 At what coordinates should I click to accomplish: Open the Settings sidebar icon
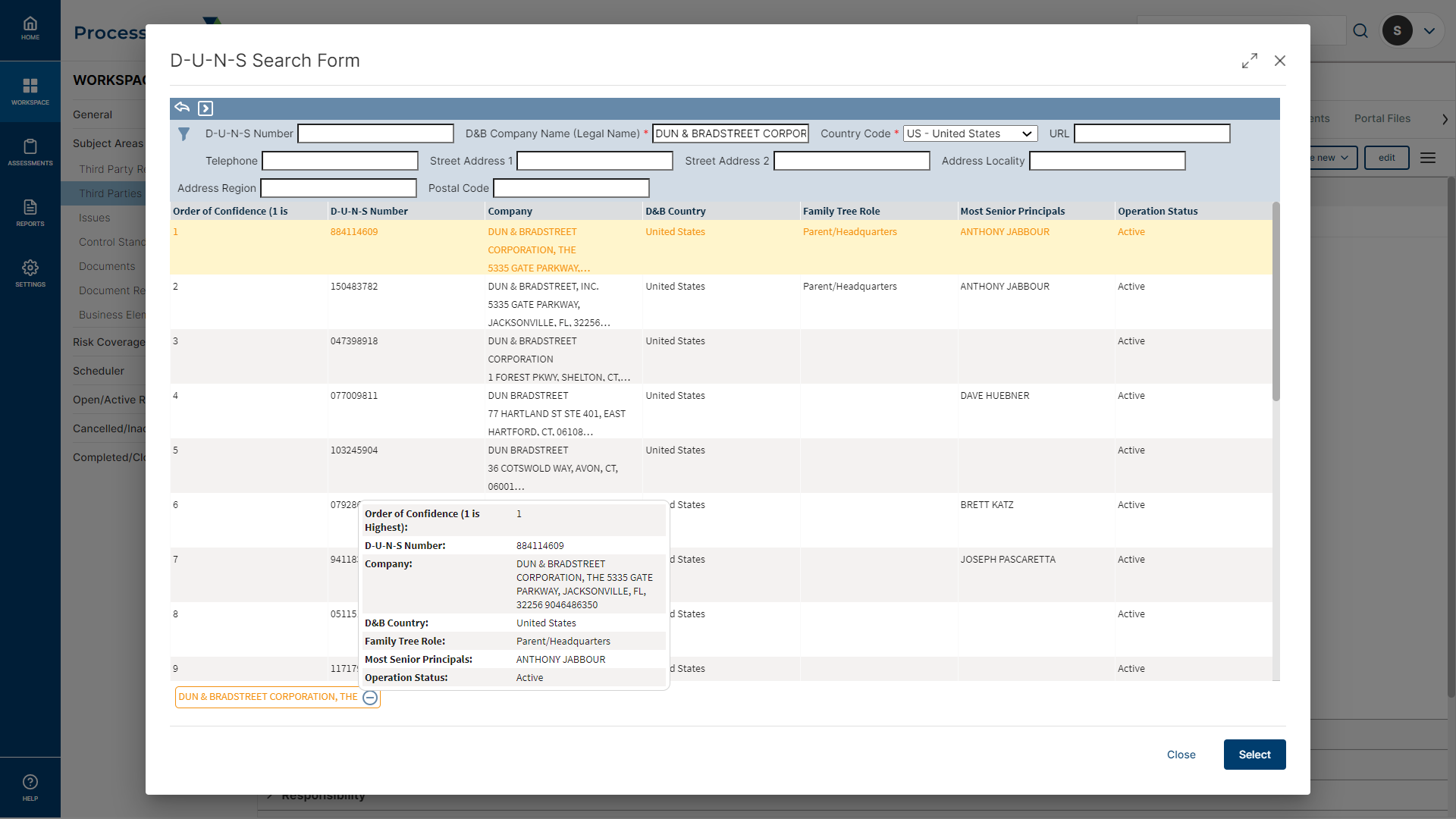(30, 274)
